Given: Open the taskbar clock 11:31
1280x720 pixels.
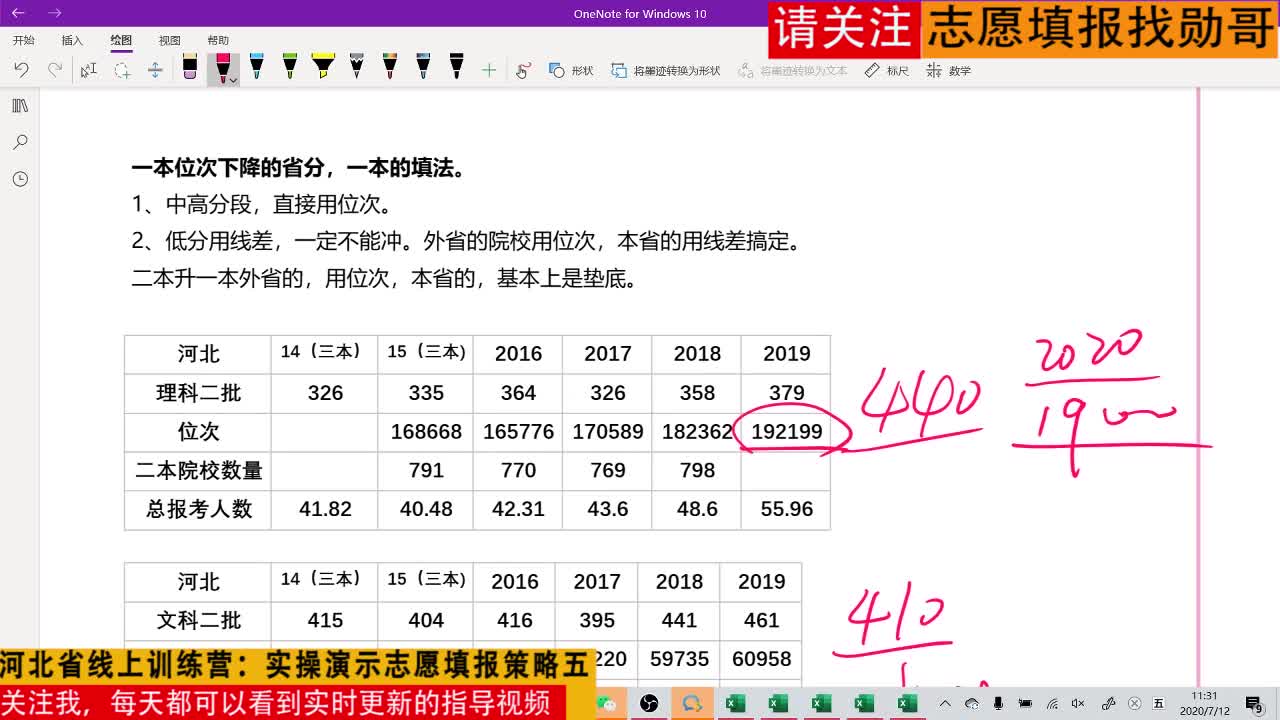Looking at the screenshot, I should (x=1204, y=704).
